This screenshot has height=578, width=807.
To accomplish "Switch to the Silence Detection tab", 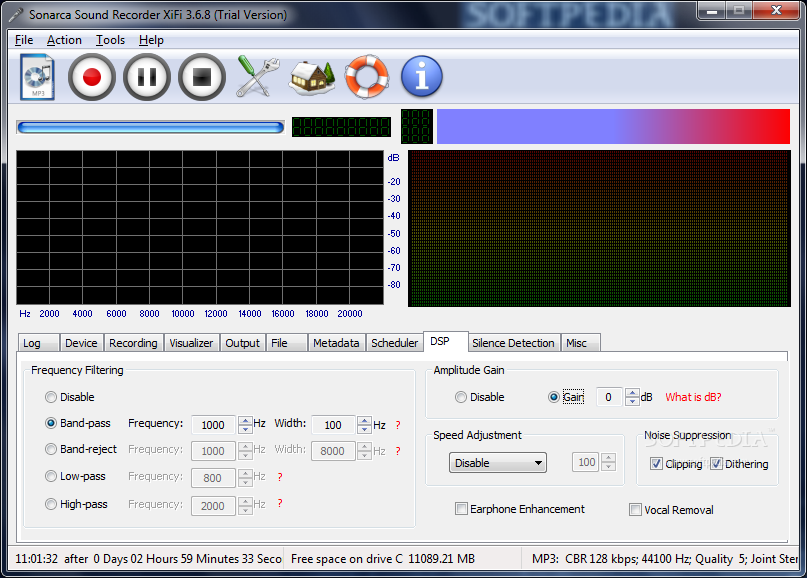I will (513, 343).
